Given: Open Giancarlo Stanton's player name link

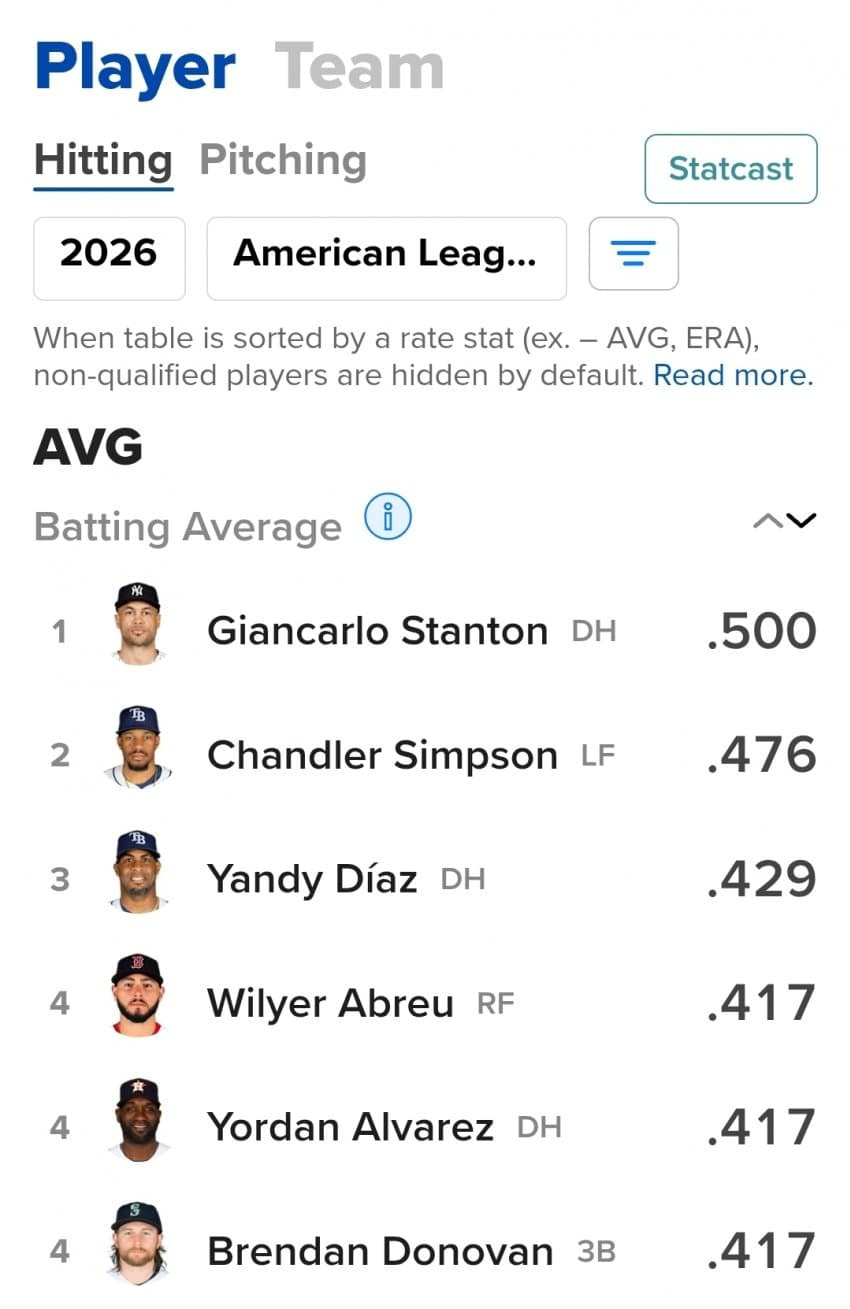Looking at the screenshot, I should point(377,631).
